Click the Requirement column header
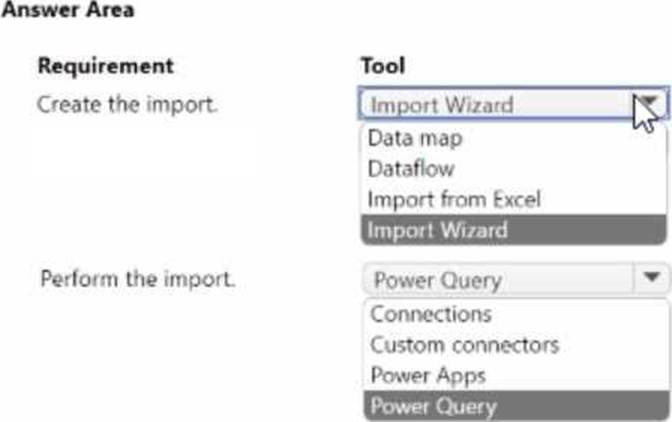672x422 pixels. pos(105,66)
